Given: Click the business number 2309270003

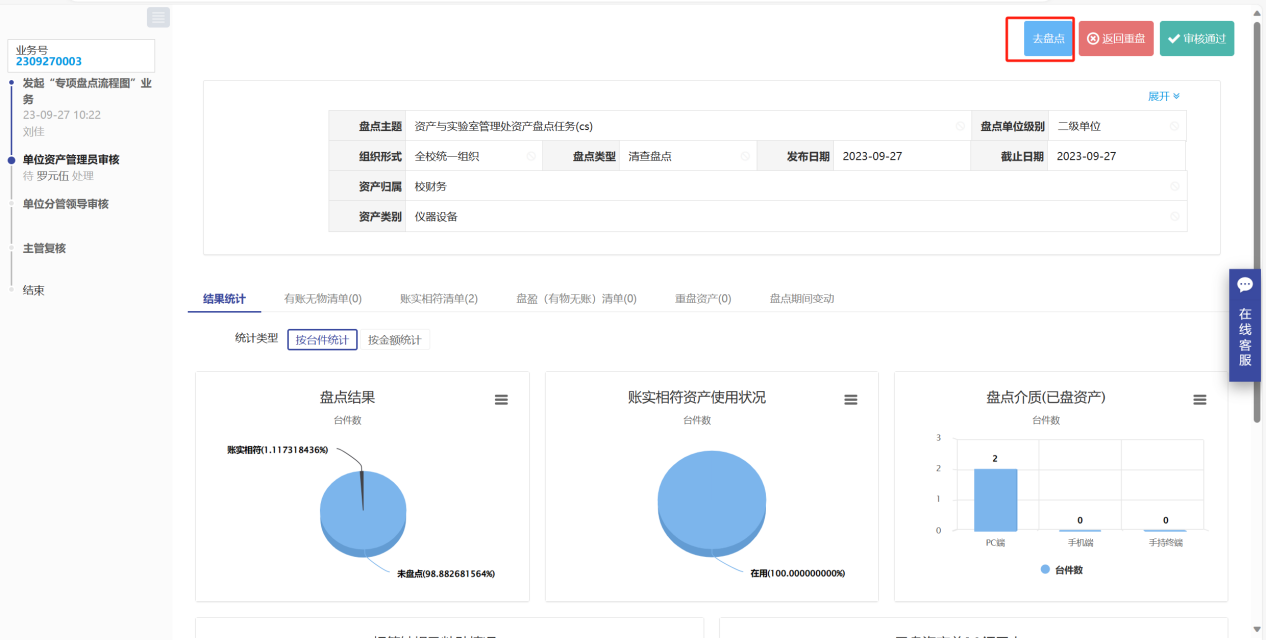Looking at the screenshot, I should [49, 62].
